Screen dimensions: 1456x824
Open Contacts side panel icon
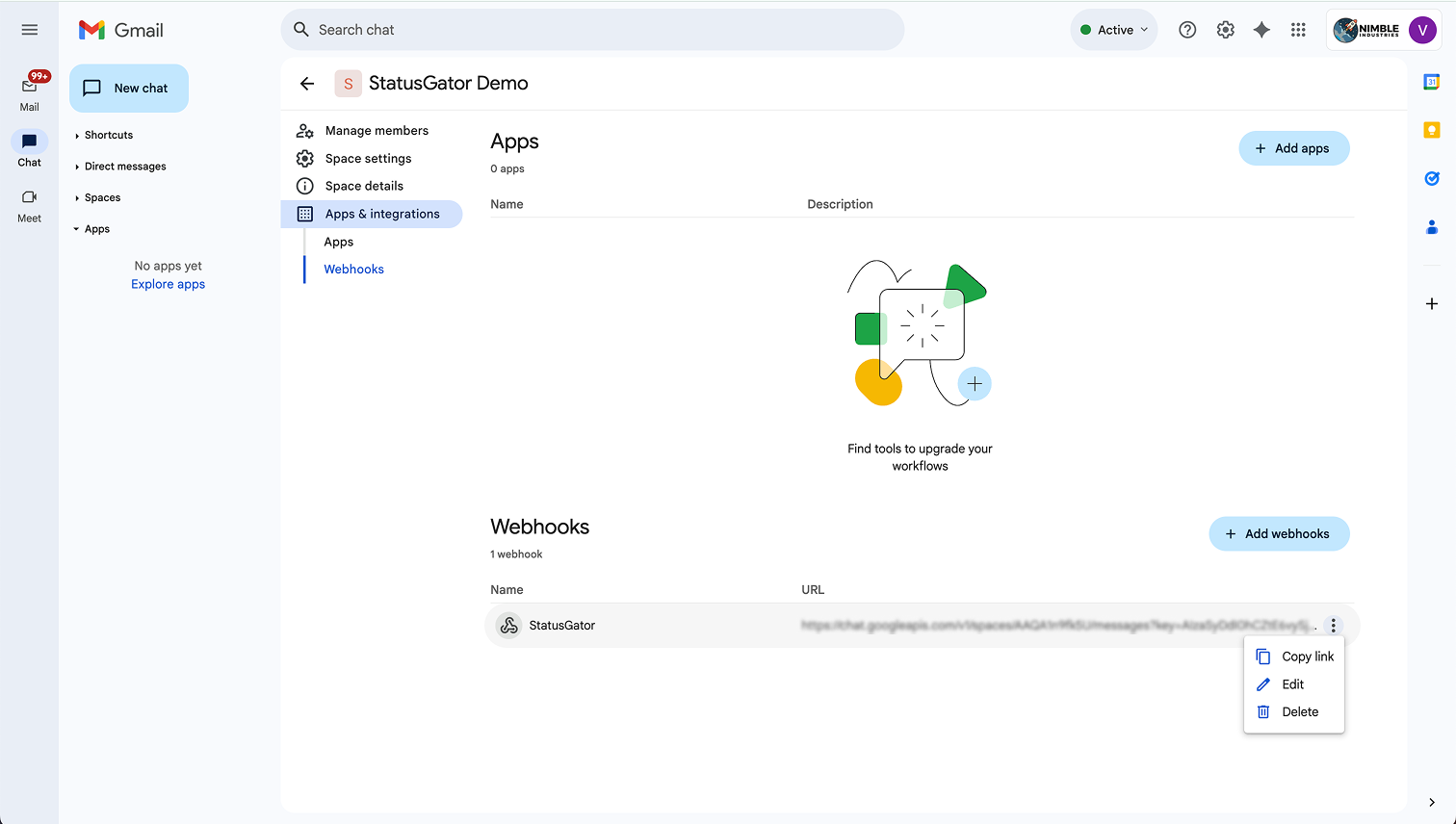1432,227
